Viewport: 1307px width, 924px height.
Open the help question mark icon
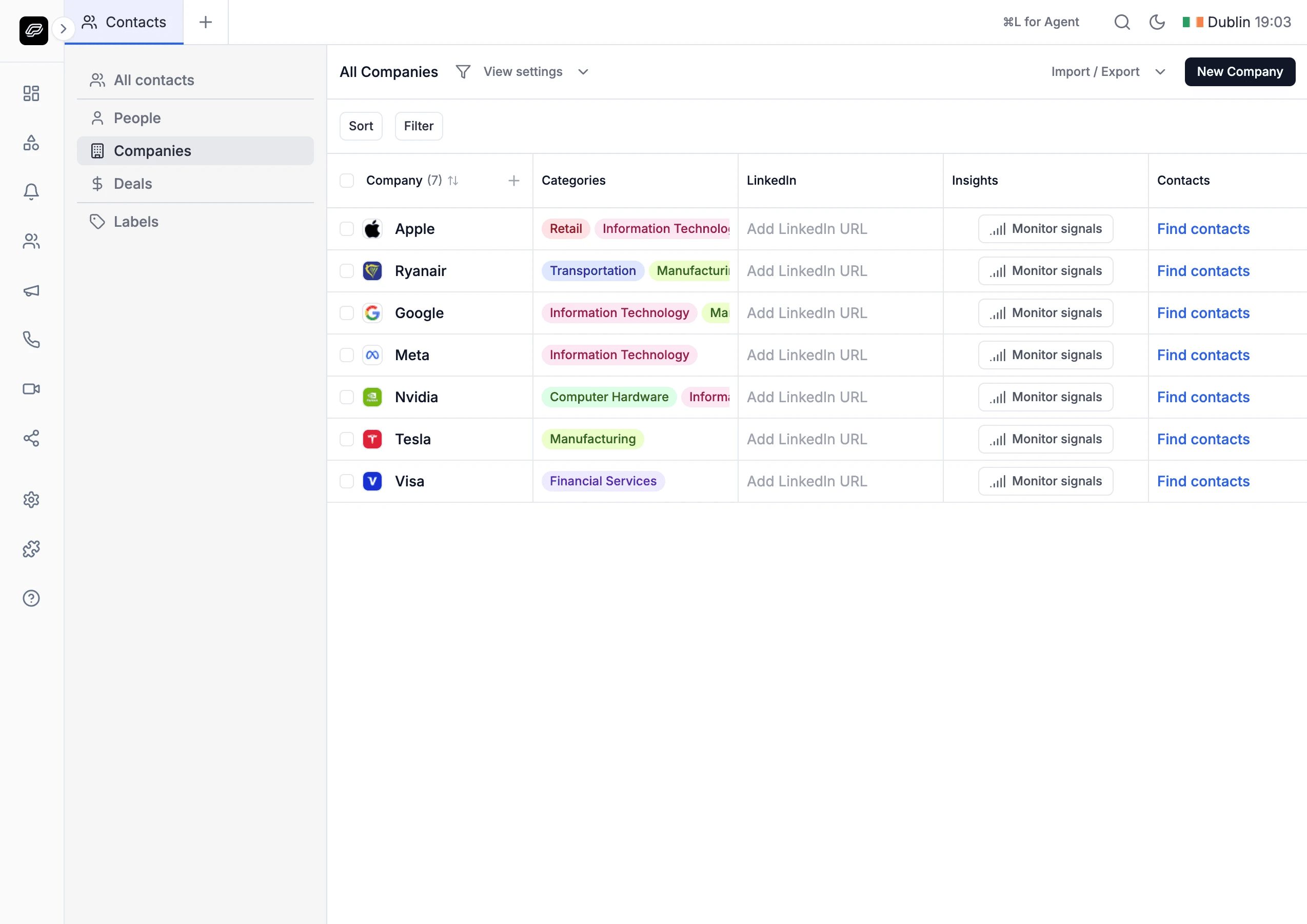point(31,598)
